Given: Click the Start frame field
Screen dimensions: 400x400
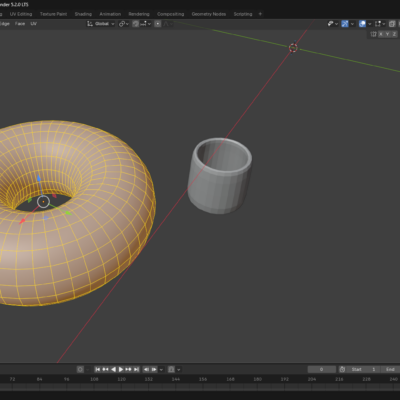Looking at the screenshot, I should click(363, 369).
